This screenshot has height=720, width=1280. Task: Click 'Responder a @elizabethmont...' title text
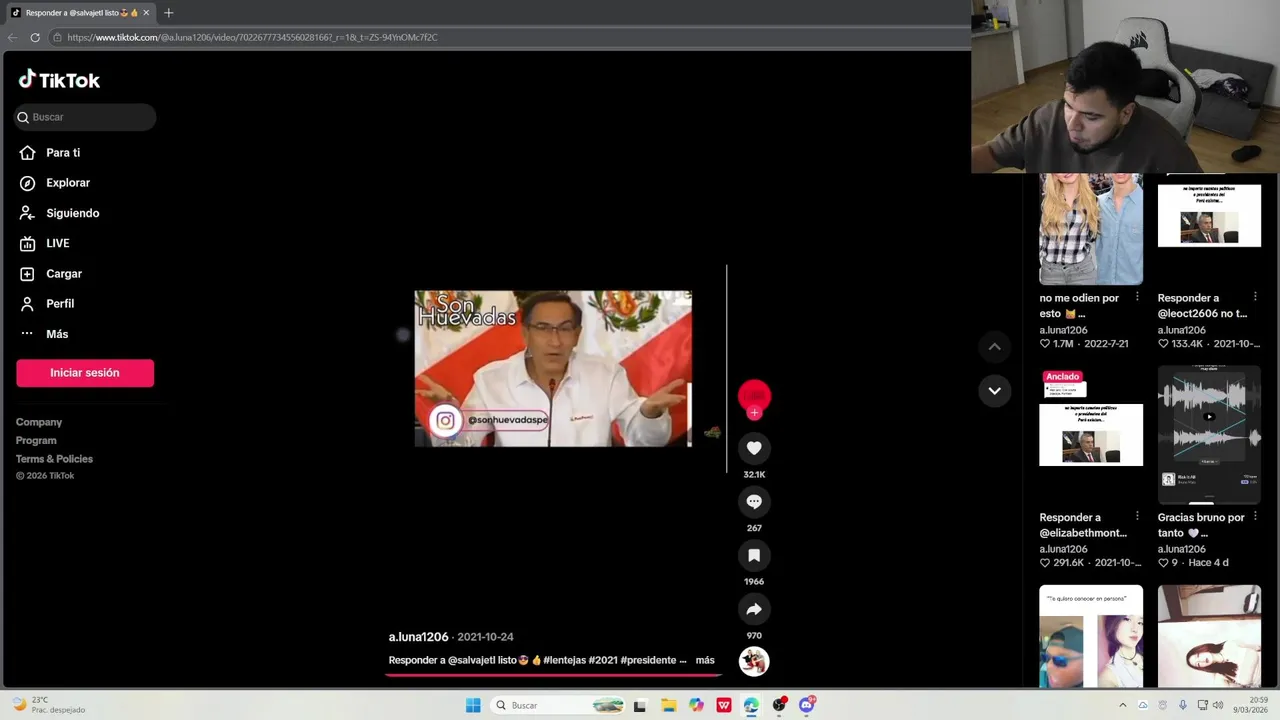coord(1083,525)
